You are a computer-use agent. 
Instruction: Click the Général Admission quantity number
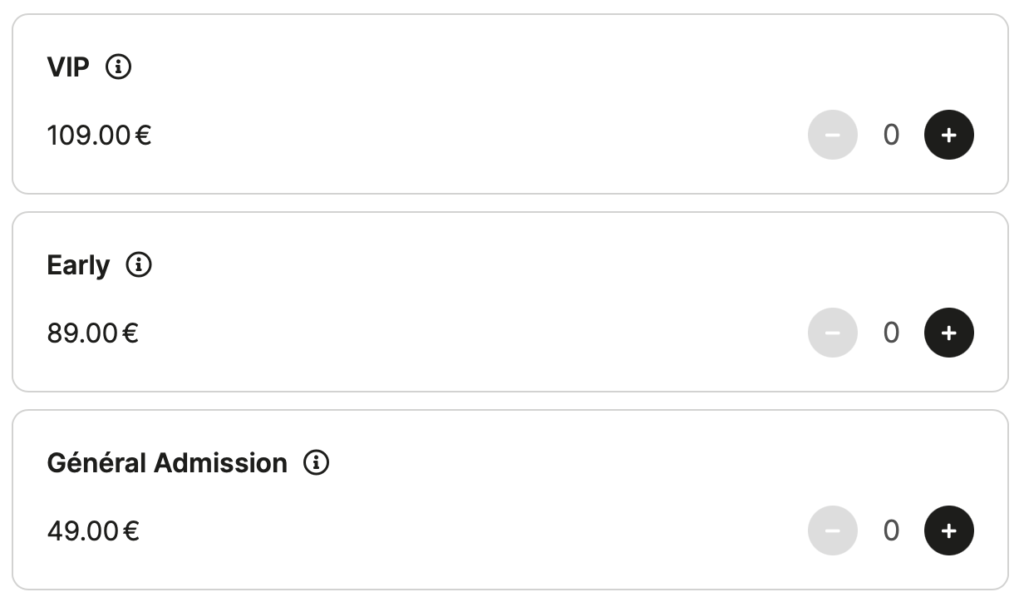click(890, 531)
